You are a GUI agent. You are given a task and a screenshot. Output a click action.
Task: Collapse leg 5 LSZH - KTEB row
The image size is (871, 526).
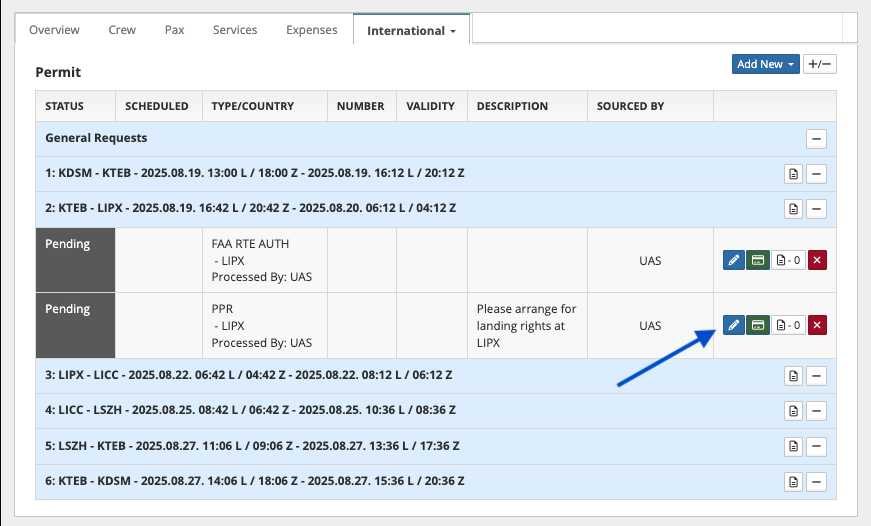[816, 446]
